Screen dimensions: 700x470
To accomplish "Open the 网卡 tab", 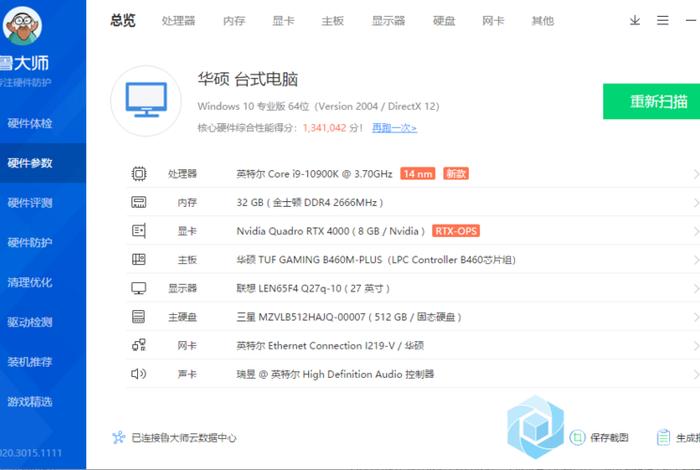I will click(493, 21).
